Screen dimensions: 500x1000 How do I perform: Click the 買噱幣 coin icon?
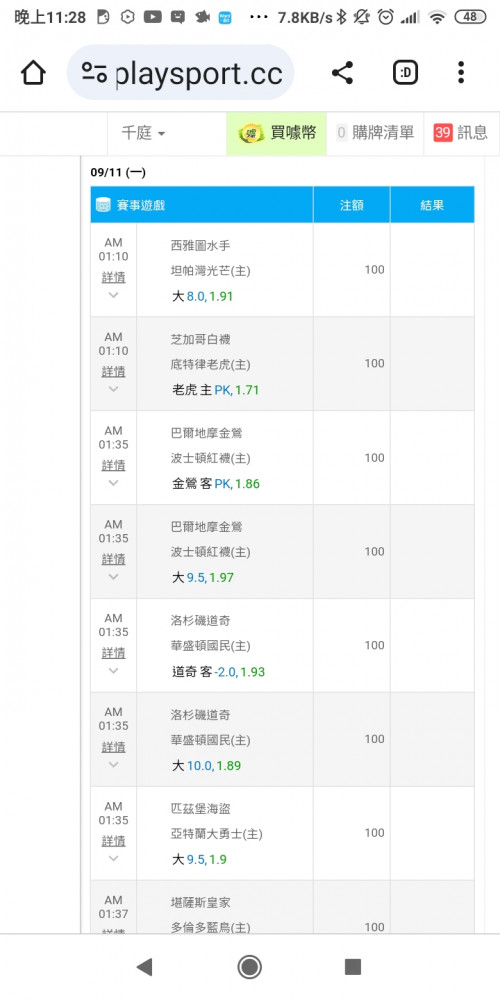pyautogui.click(x=250, y=133)
